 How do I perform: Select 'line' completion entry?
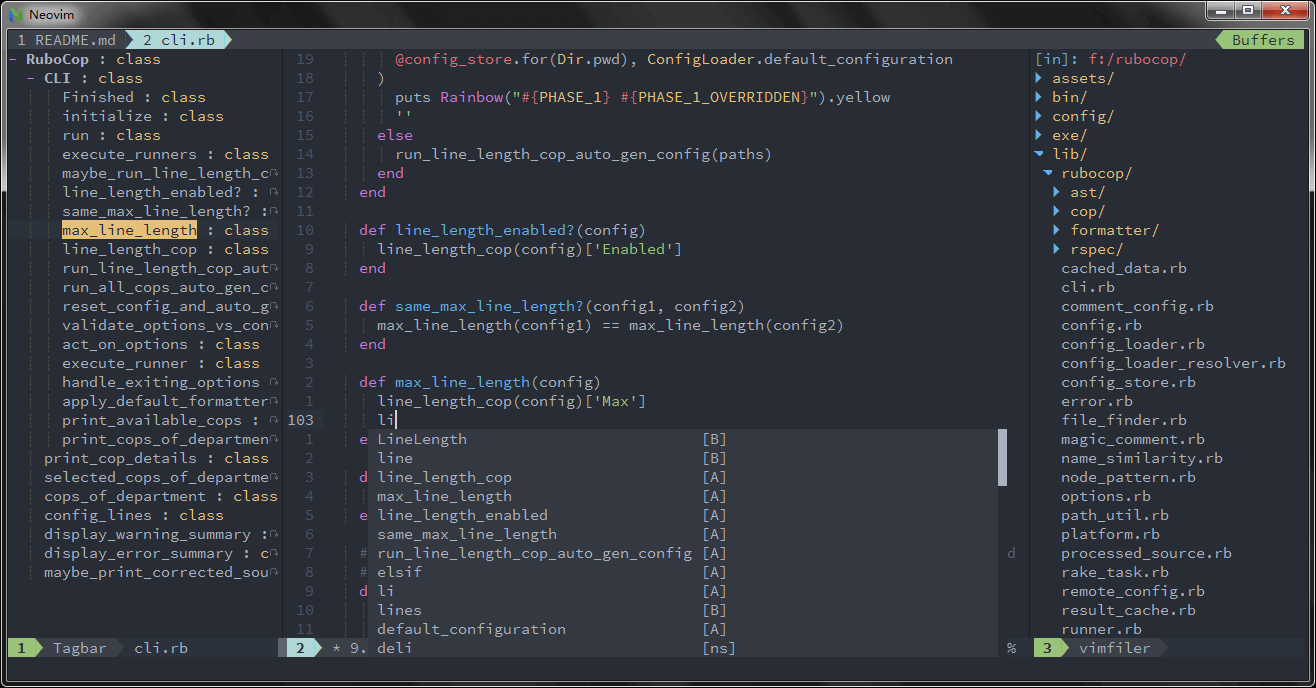point(683,458)
